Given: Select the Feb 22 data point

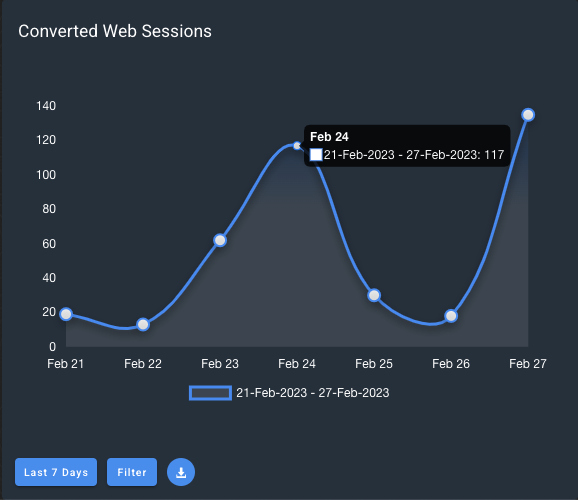Looking at the screenshot, I should [143, 324].
